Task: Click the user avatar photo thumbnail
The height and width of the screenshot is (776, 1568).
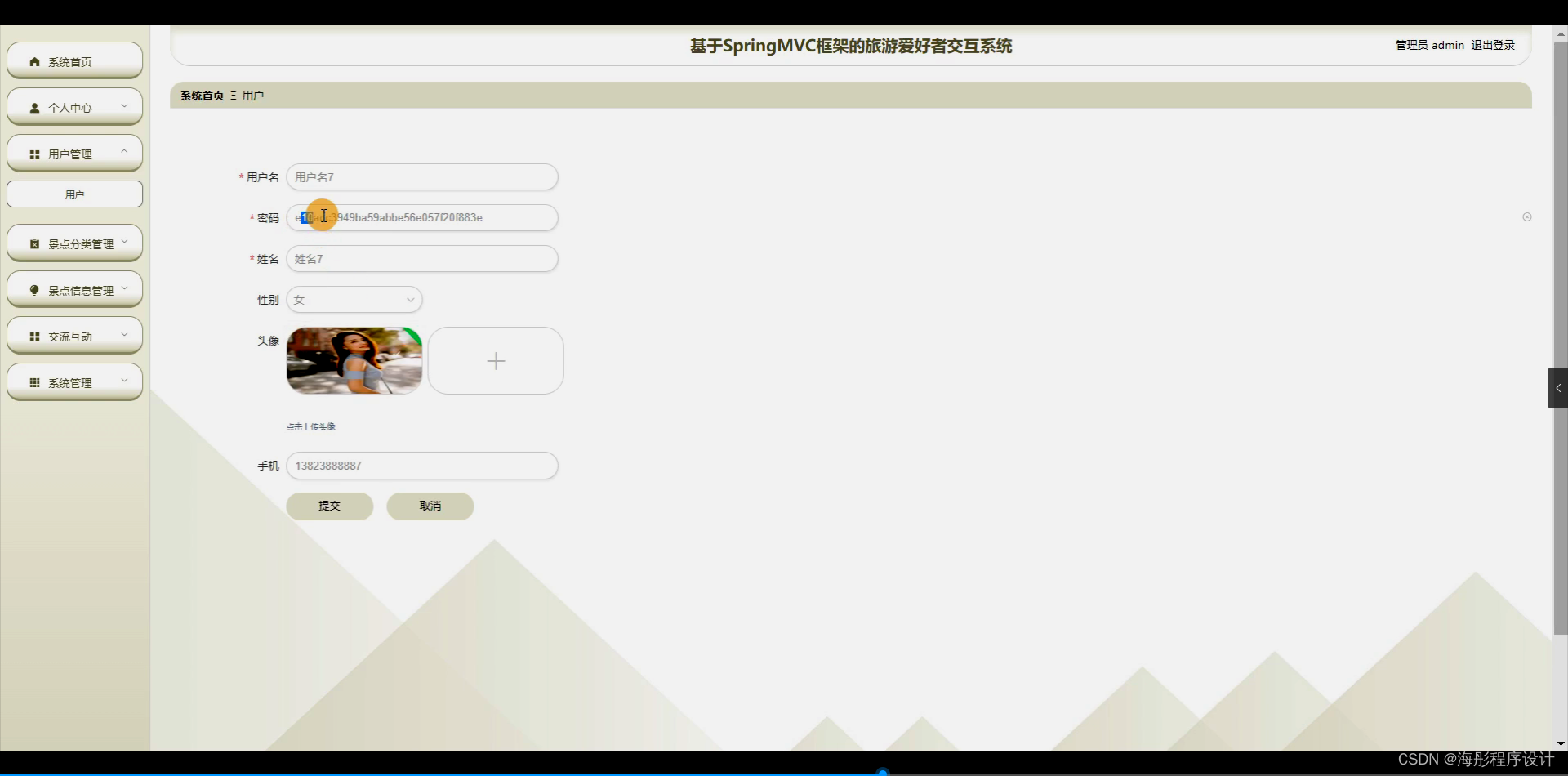Action: pyautogui.click(x=353, y=360)
